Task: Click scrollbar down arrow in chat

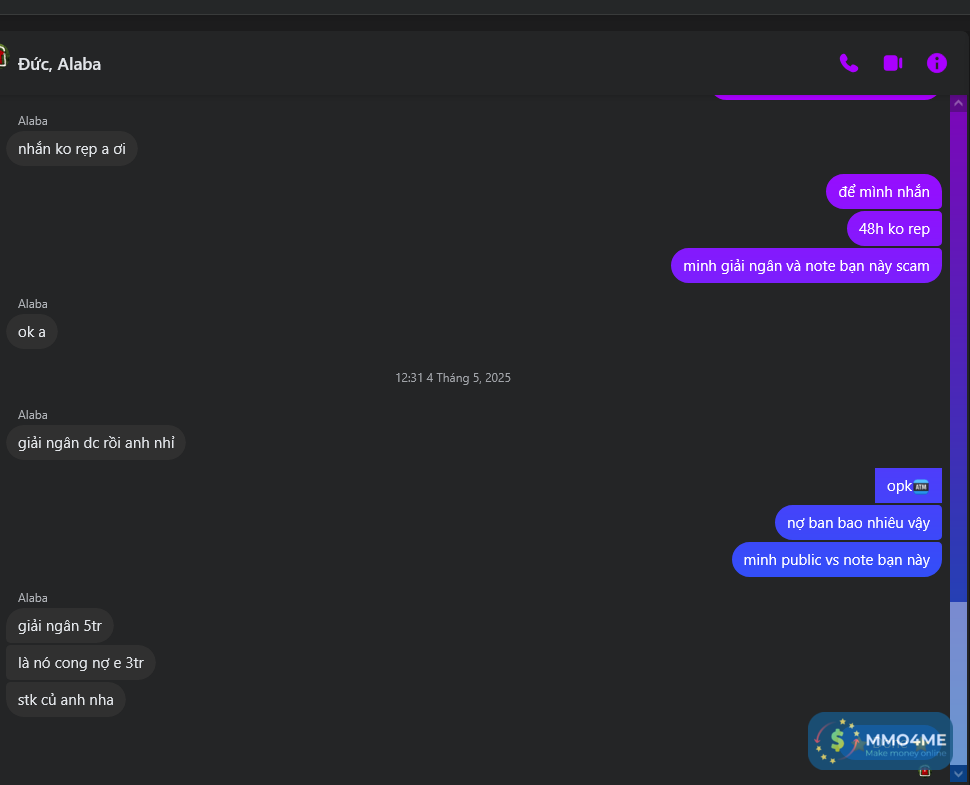Action: (958, 774)
